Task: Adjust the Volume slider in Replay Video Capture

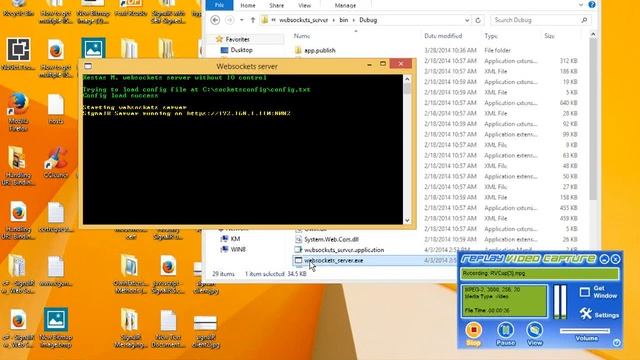Action: [x=586, y=331]
